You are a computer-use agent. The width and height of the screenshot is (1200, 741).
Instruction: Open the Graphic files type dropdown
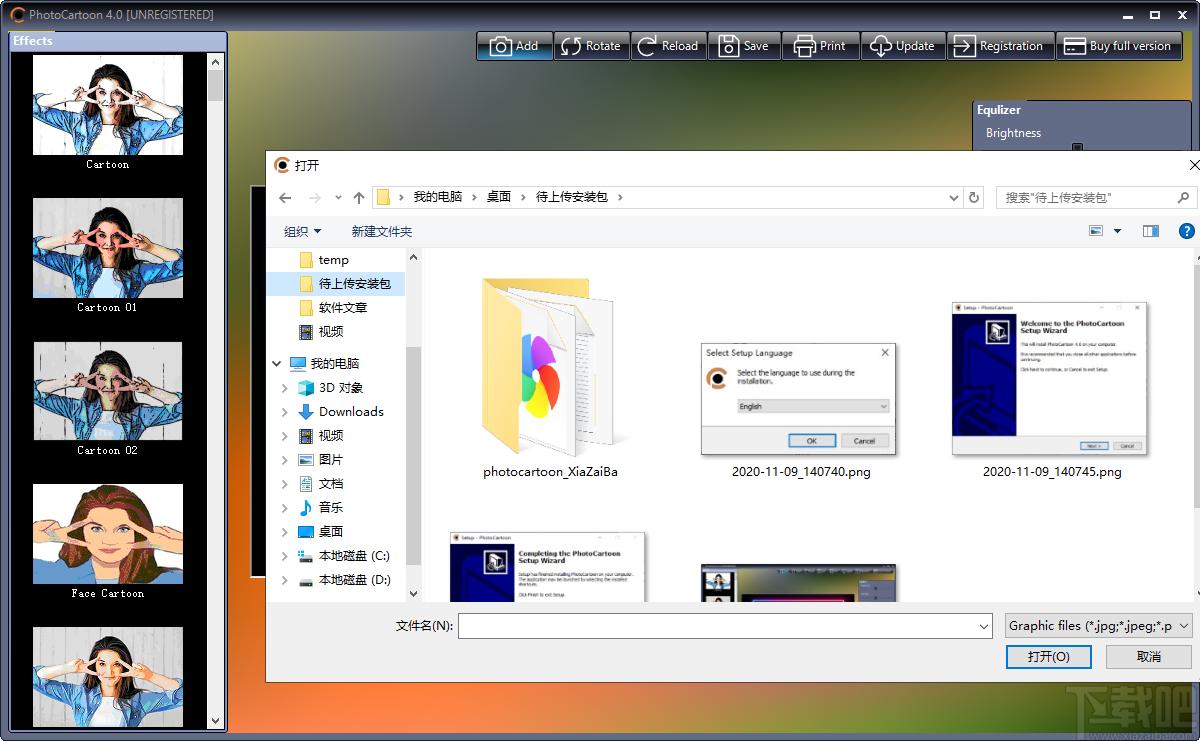point(1099,626)
